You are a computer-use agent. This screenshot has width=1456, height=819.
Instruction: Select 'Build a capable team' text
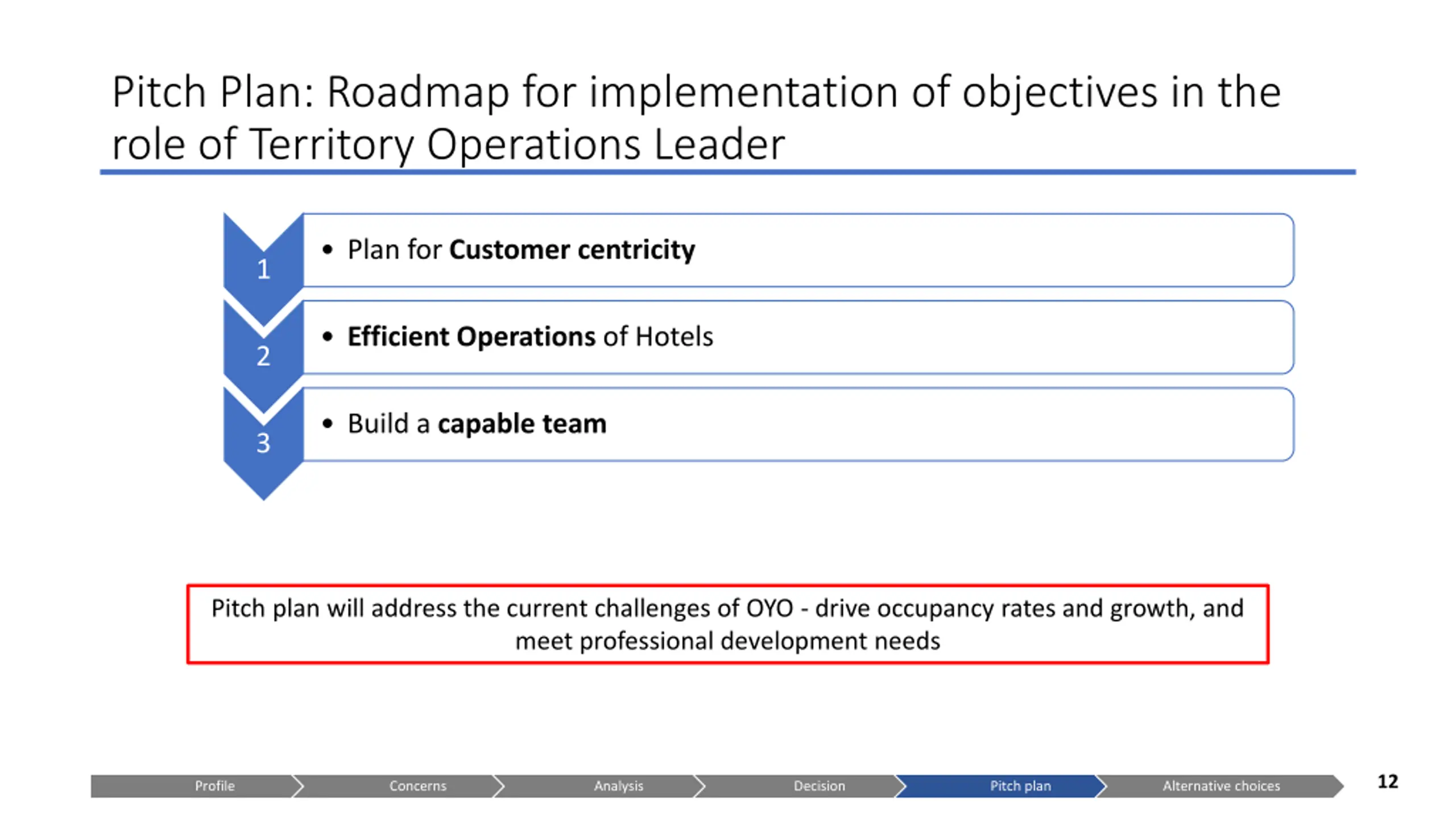(477, 424)
